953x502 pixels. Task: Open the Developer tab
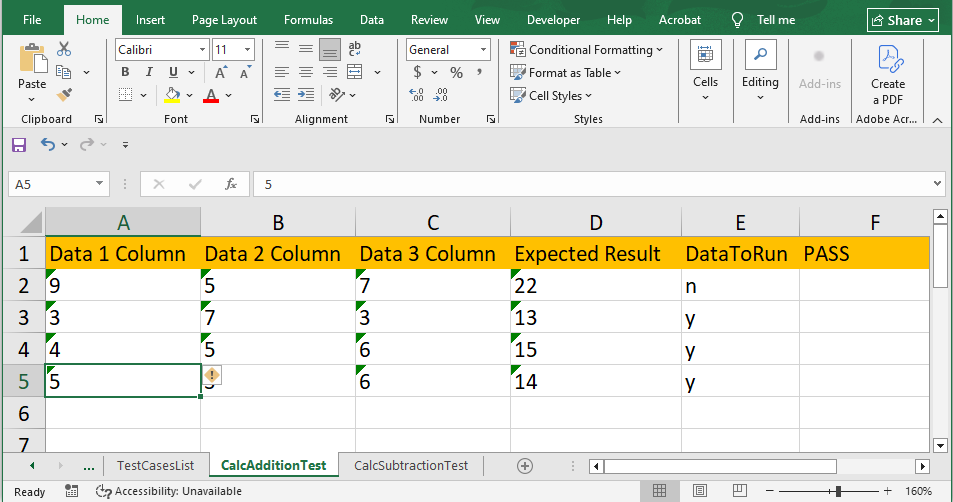[x=553, y=20]
